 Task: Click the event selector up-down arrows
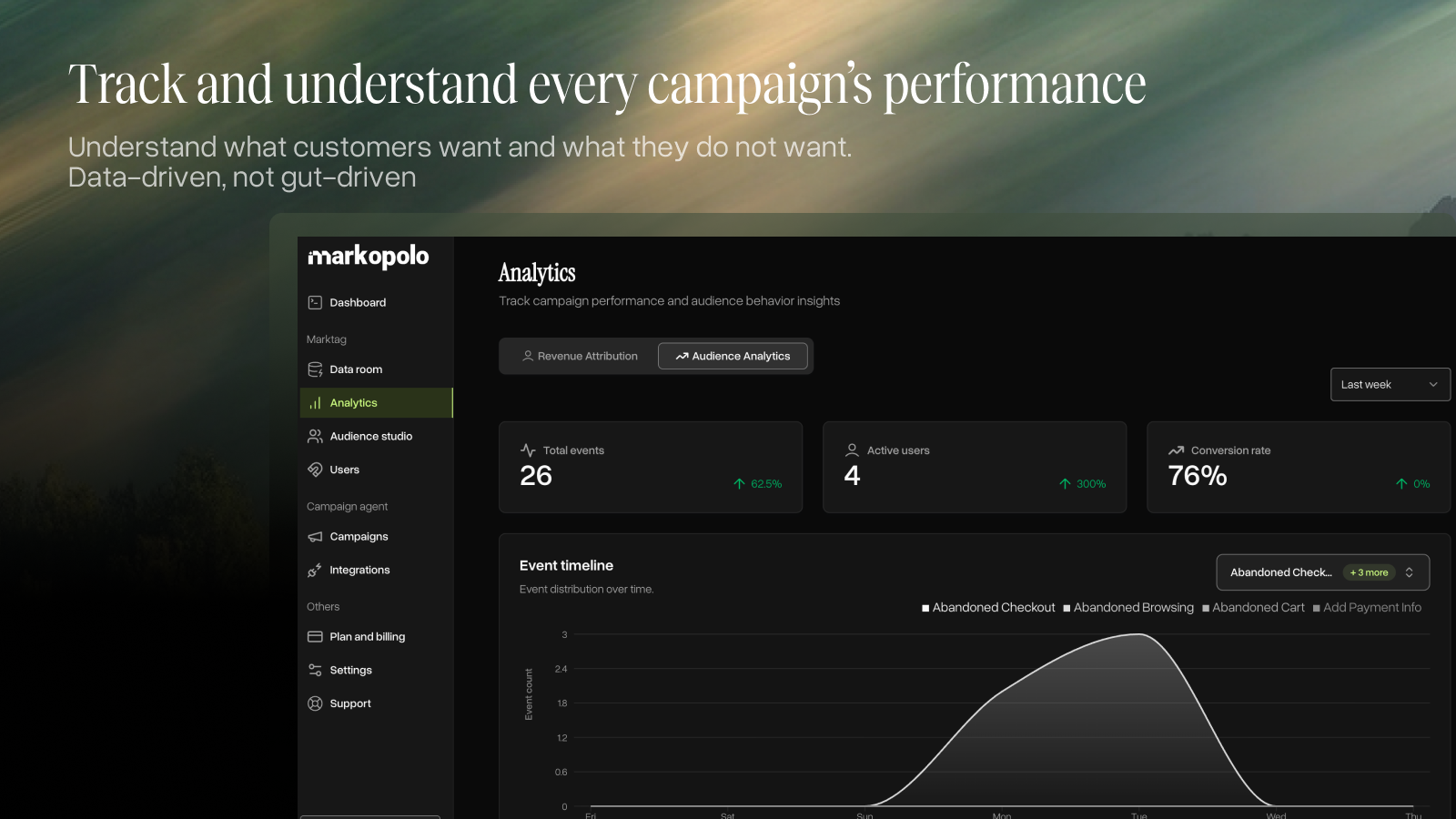(1410, 572)
